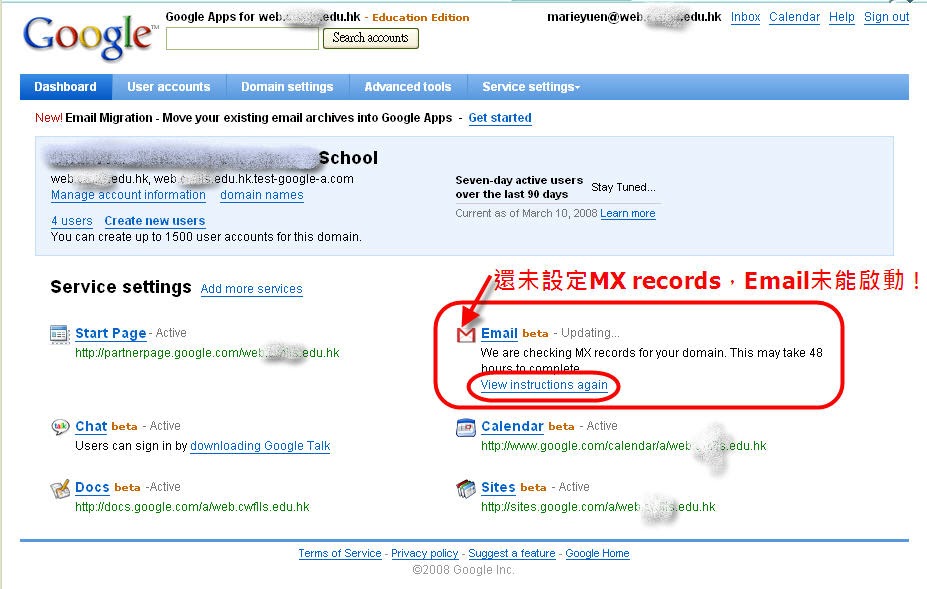Click the Google logo

(x=90, y=37)
